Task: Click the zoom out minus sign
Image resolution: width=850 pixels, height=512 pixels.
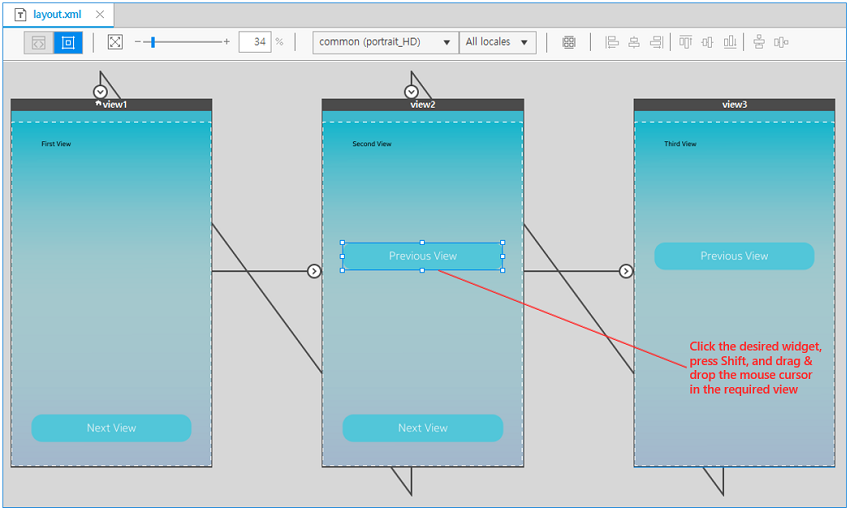Action: (x=138, y=42)
